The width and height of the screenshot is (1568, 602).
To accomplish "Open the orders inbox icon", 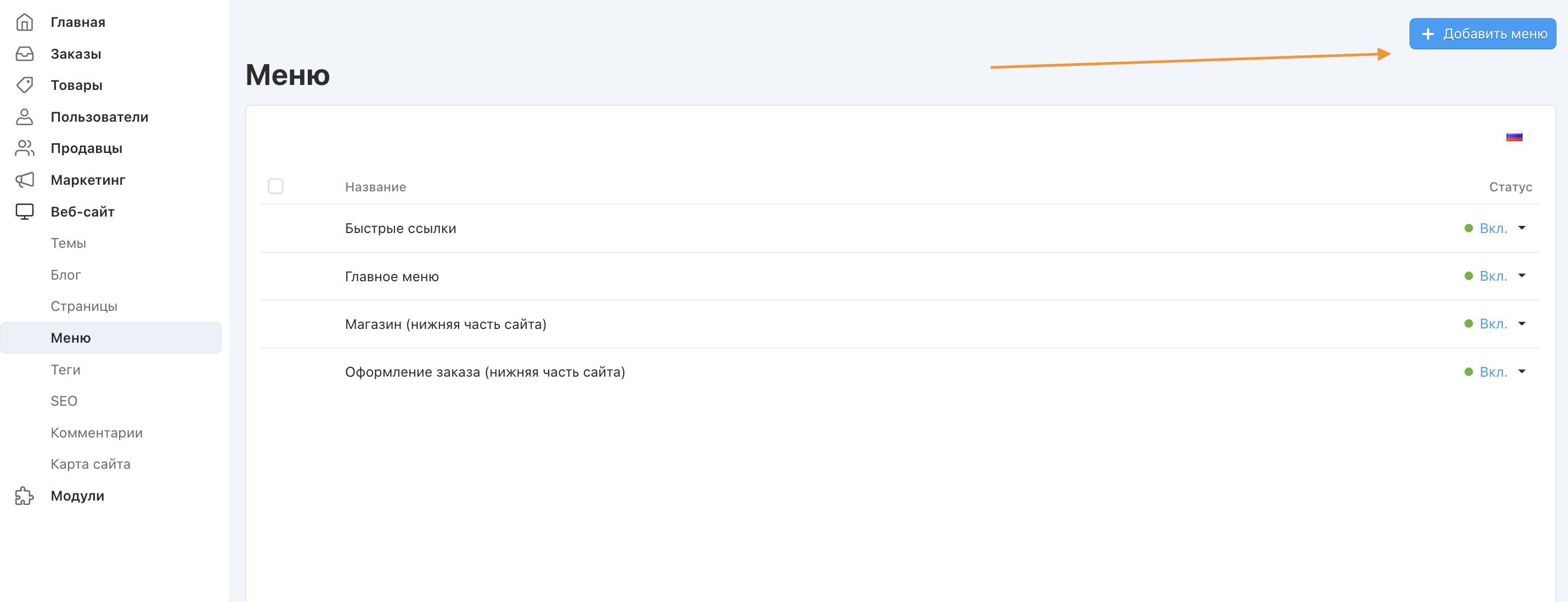I will 24,54.
